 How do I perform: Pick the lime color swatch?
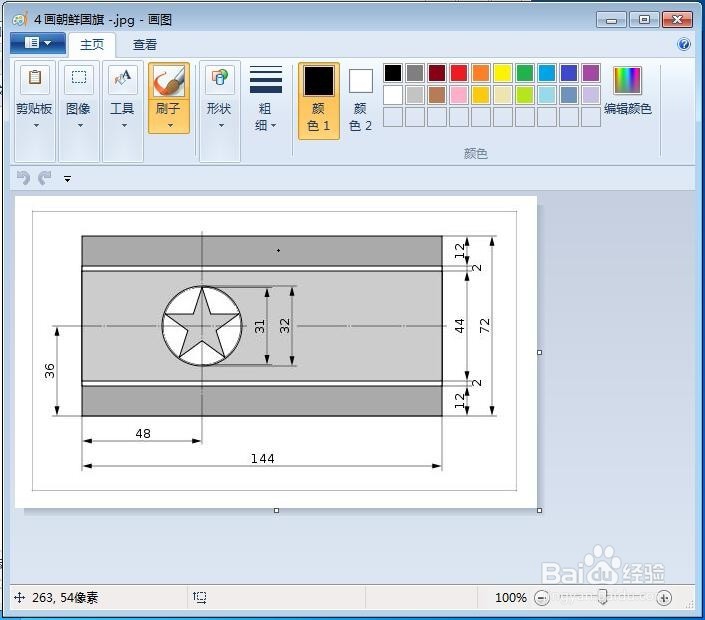[x=525, y=95]
